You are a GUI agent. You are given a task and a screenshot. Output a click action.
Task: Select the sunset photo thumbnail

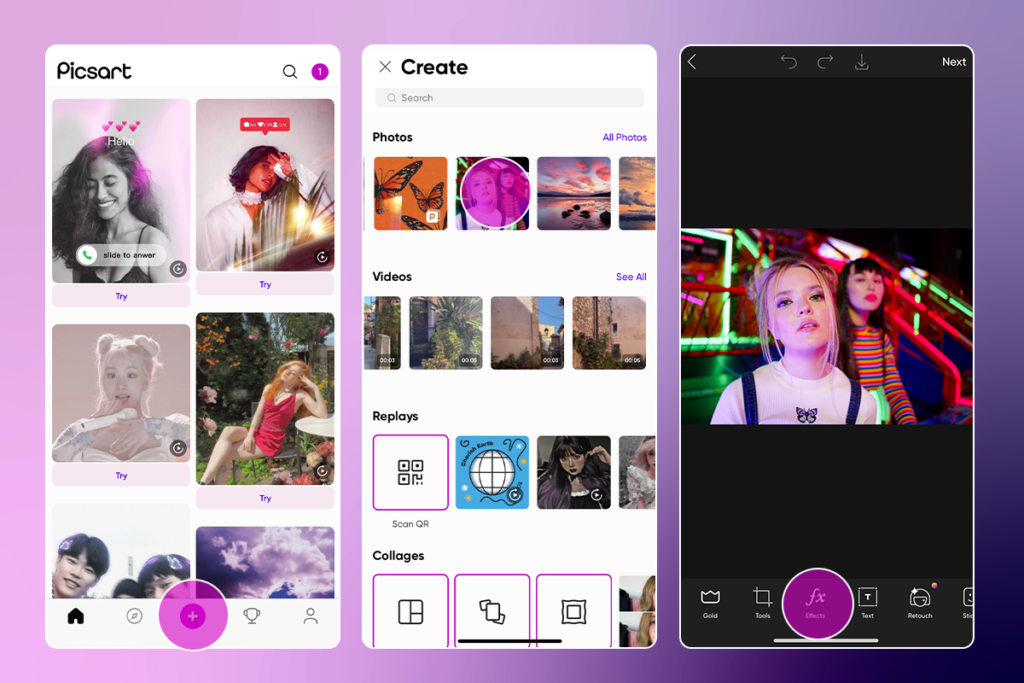click(574, 192)
